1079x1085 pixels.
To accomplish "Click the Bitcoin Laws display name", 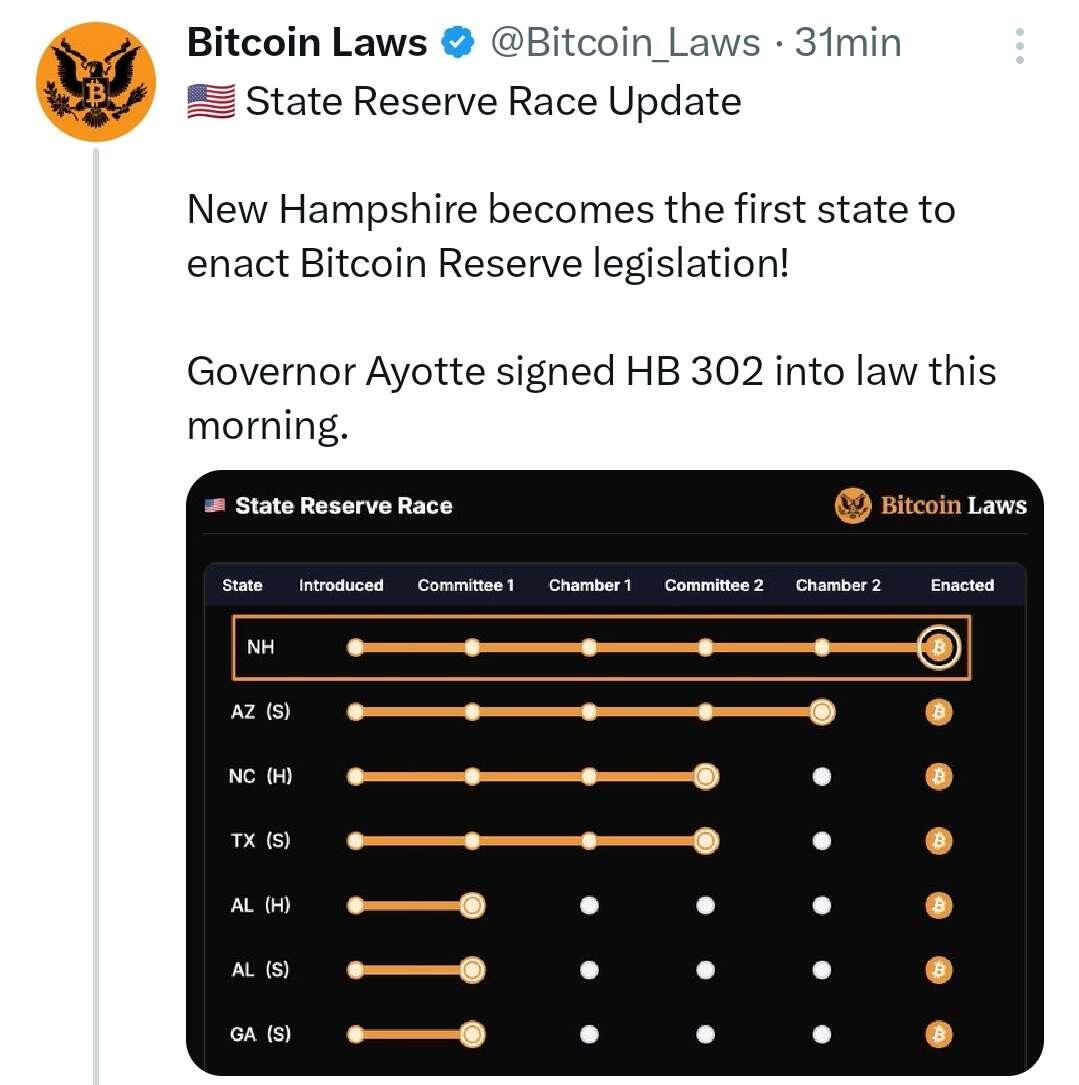I will pos(307,42).
